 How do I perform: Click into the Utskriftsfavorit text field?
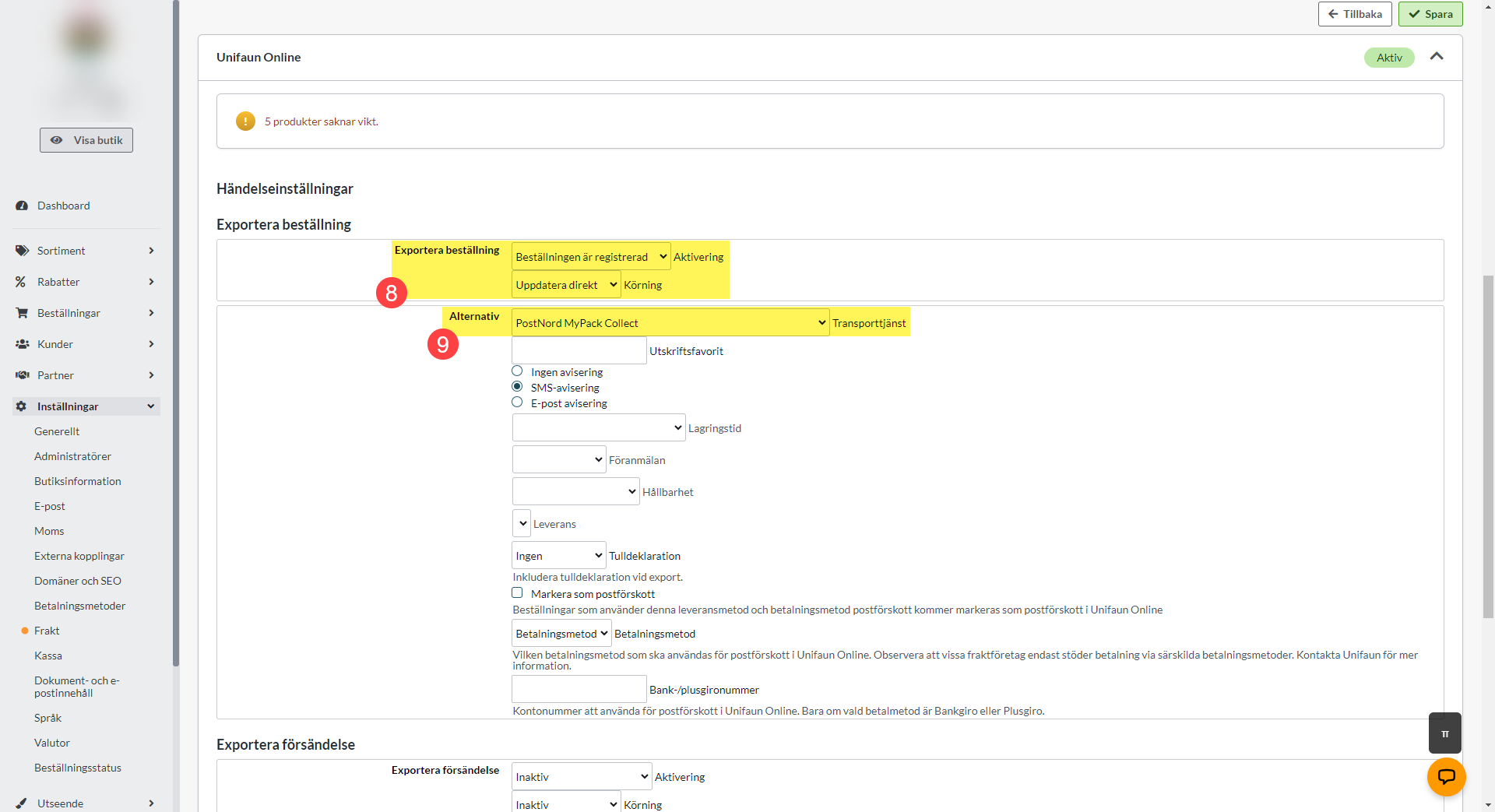point(579,350)
